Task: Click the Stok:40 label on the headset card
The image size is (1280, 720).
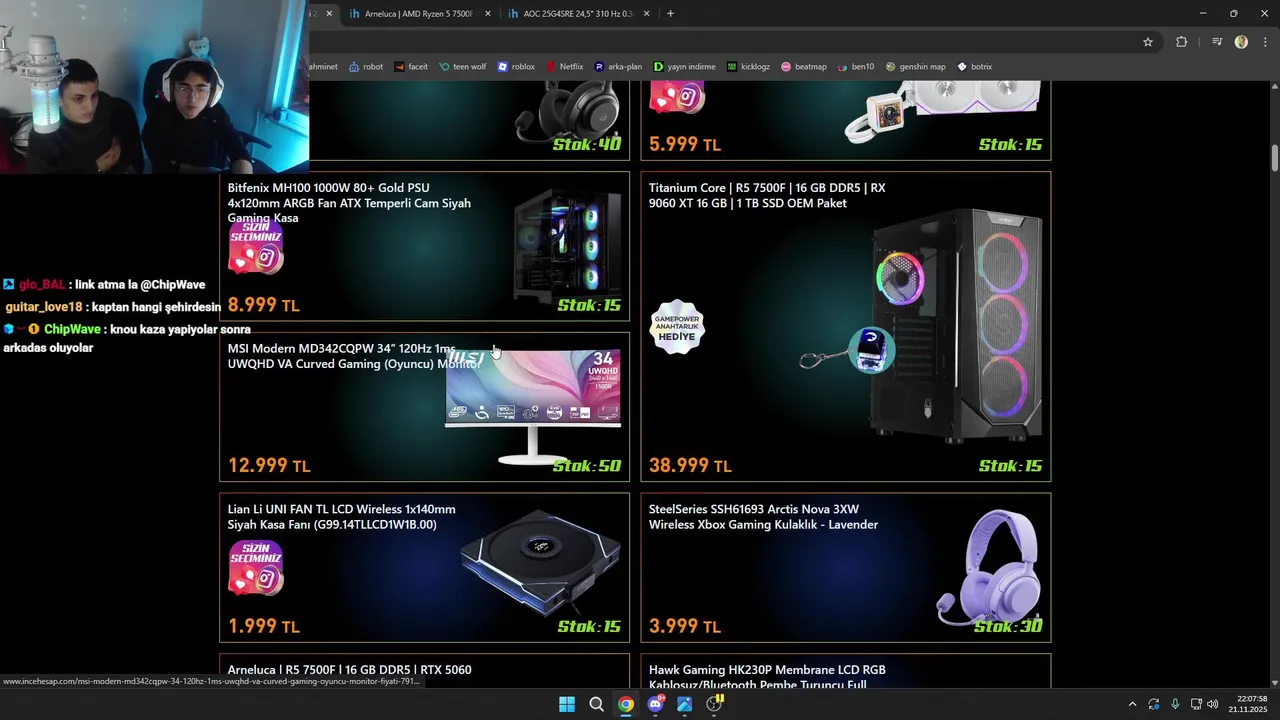Action: coord(587,144)
